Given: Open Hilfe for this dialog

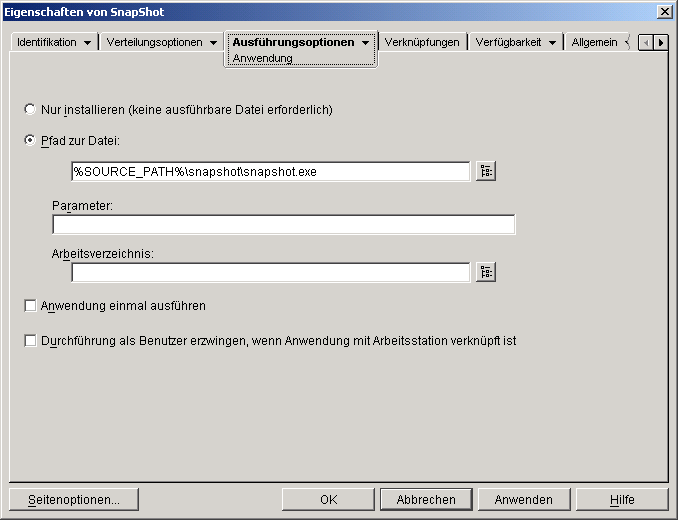Looking at the screenshot, I should (x=622, y=499).
